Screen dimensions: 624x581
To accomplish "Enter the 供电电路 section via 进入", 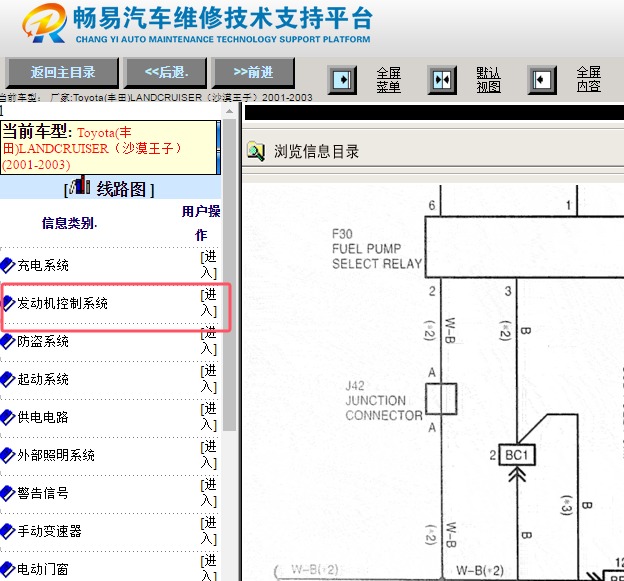I will click(209, 417).
